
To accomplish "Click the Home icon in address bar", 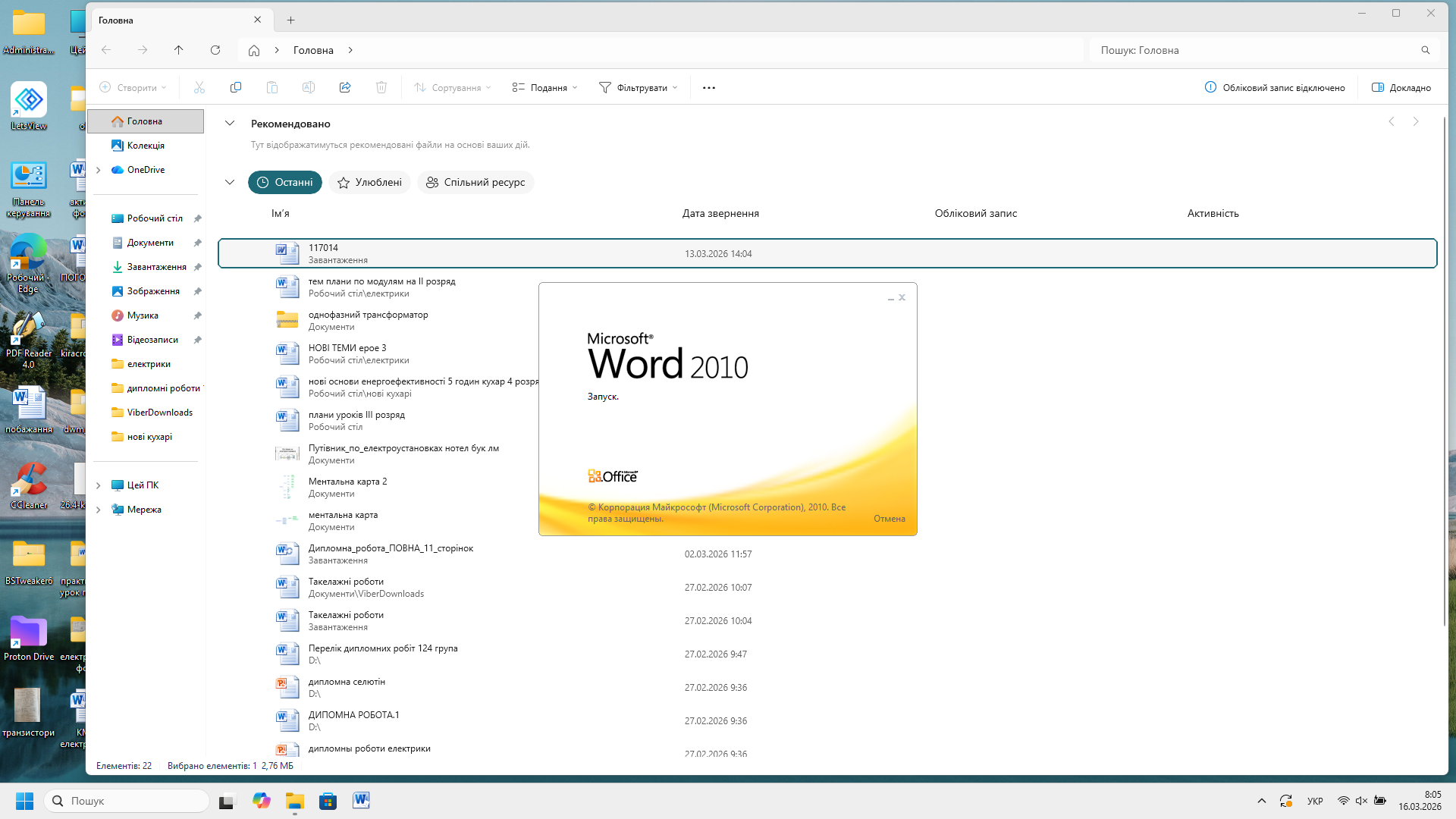I will [x=254, y=50].
